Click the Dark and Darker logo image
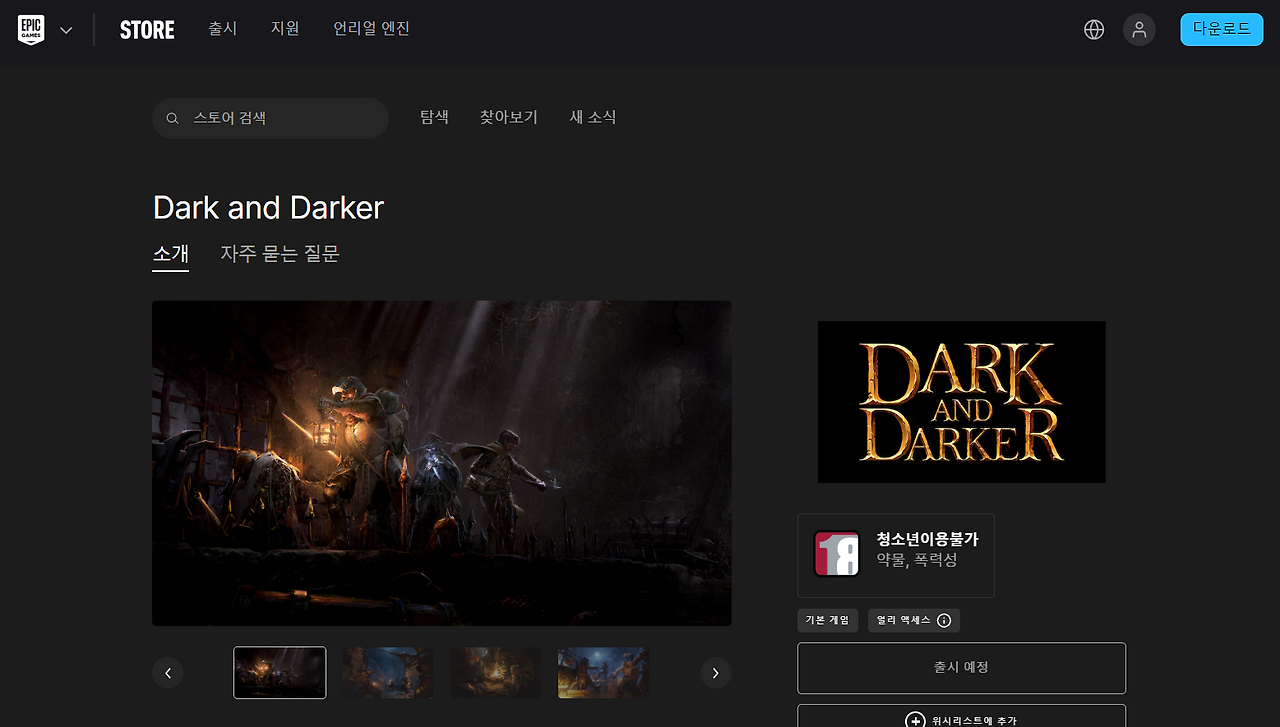The height and width of the screenshot is (727, 1280). [962, 402]
